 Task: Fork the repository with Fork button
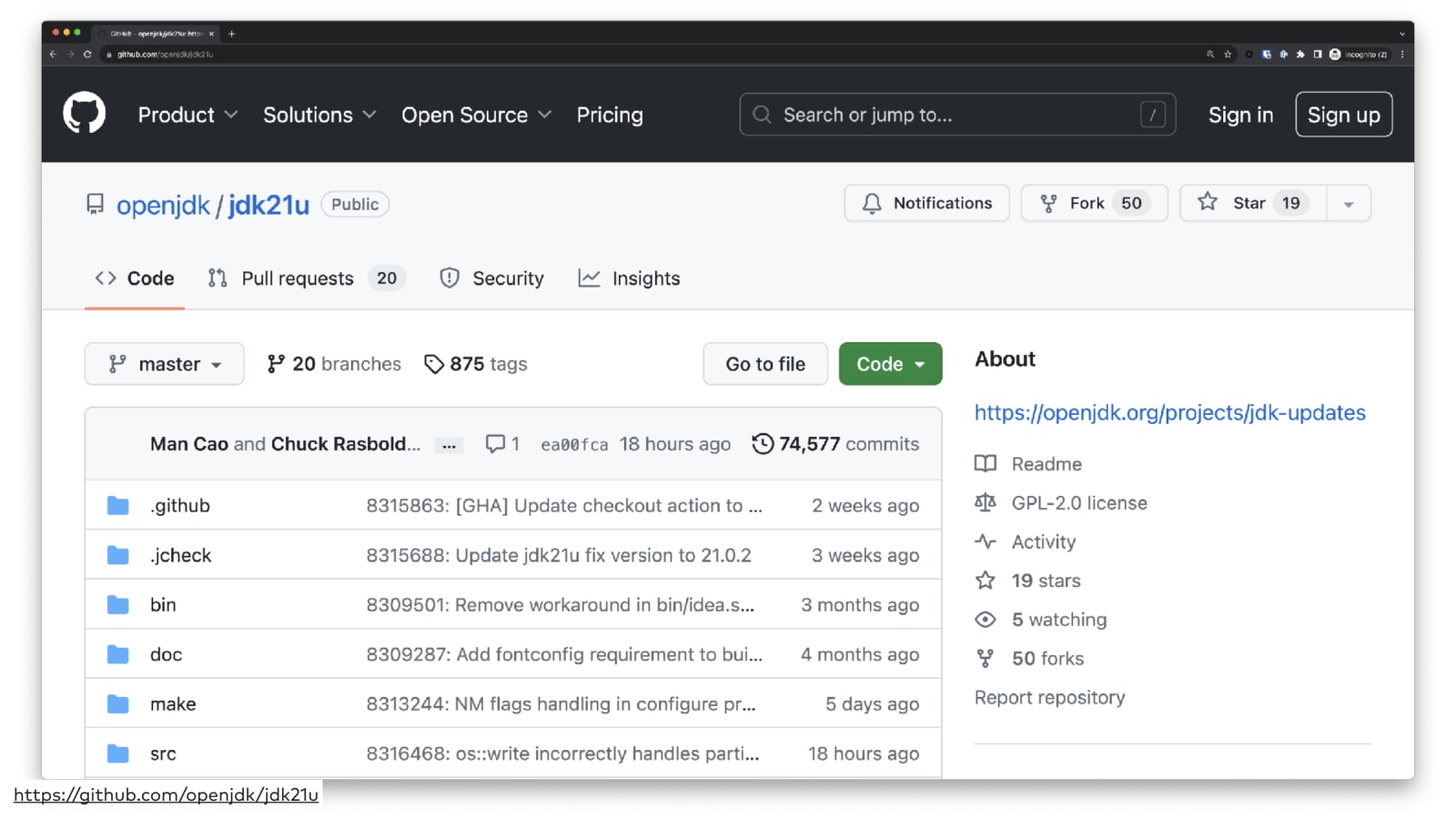coord(1094,203)
